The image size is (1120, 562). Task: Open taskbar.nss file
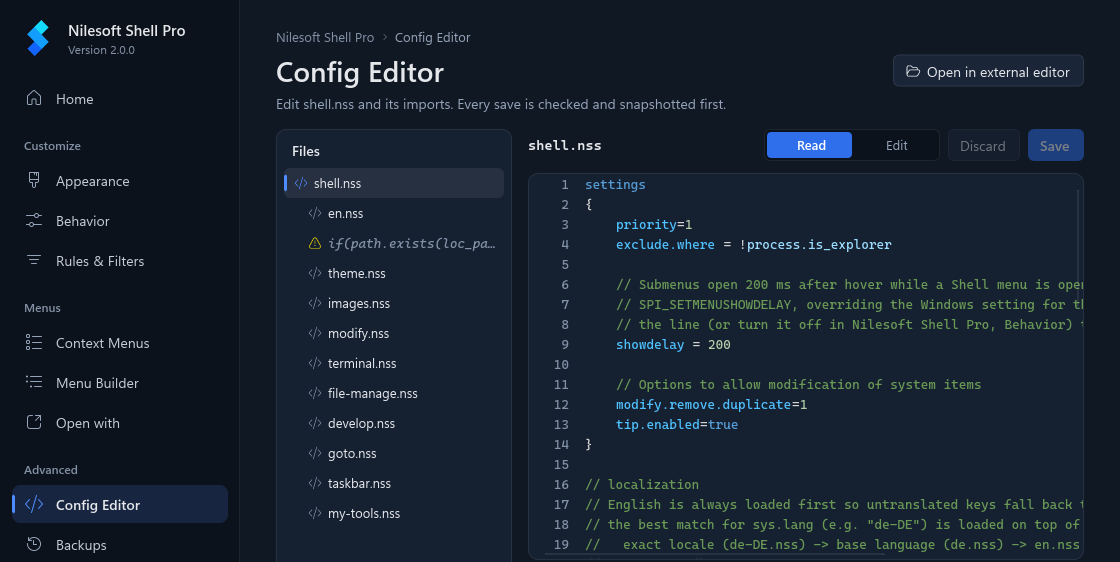(394, 483)
